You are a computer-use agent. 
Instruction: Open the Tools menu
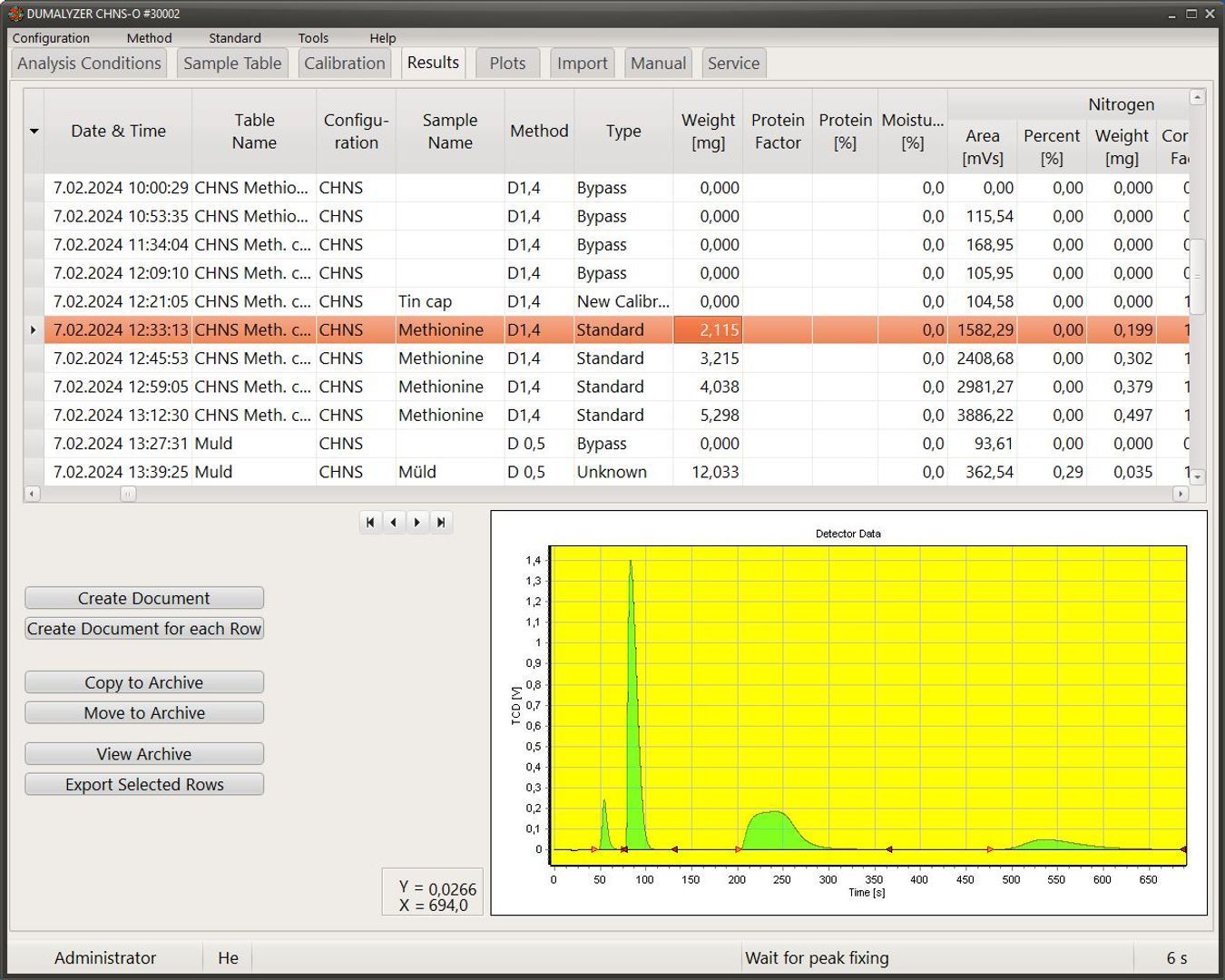[x=313, y=38]
